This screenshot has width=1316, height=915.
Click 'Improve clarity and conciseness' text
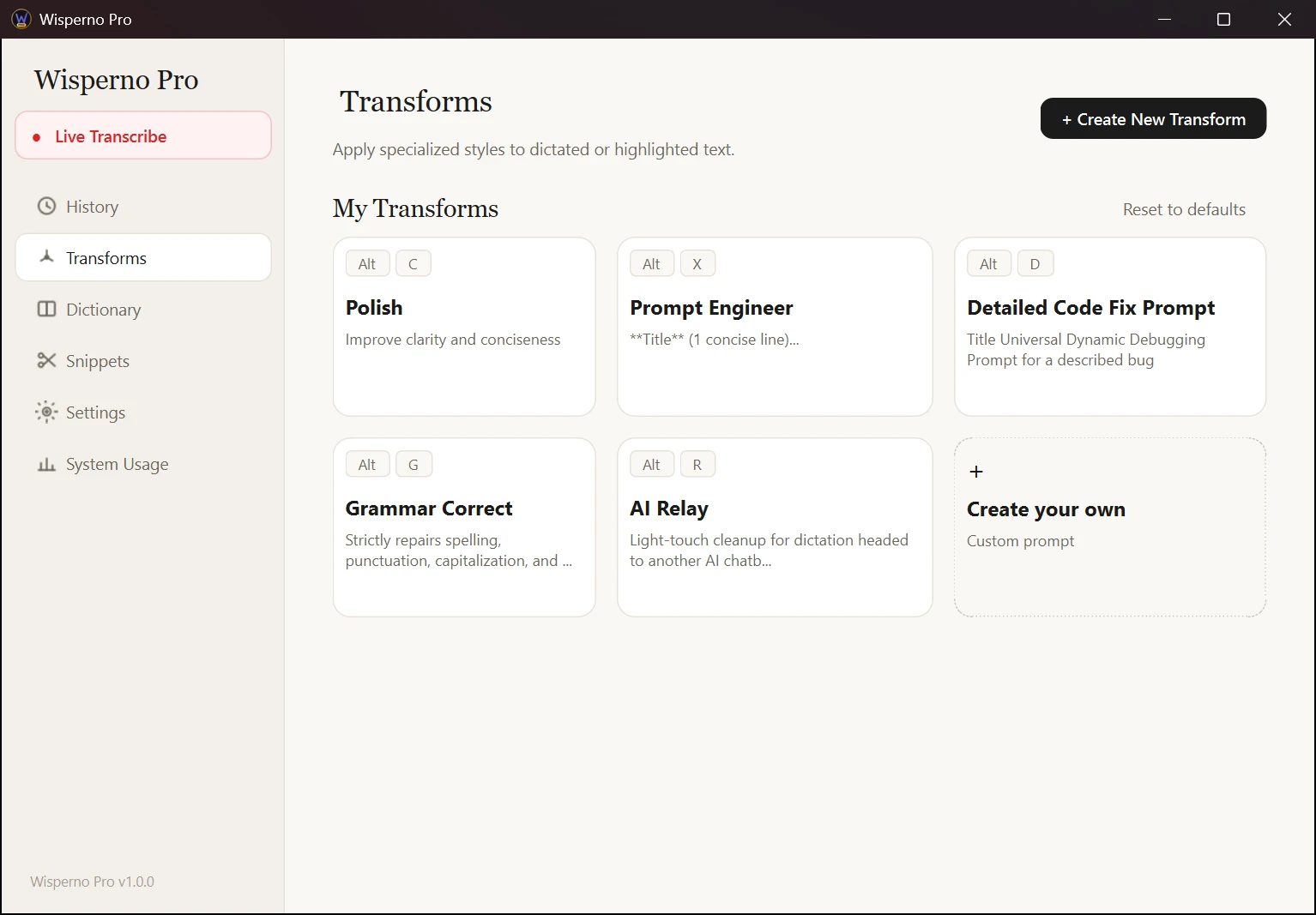pos(452,340)
